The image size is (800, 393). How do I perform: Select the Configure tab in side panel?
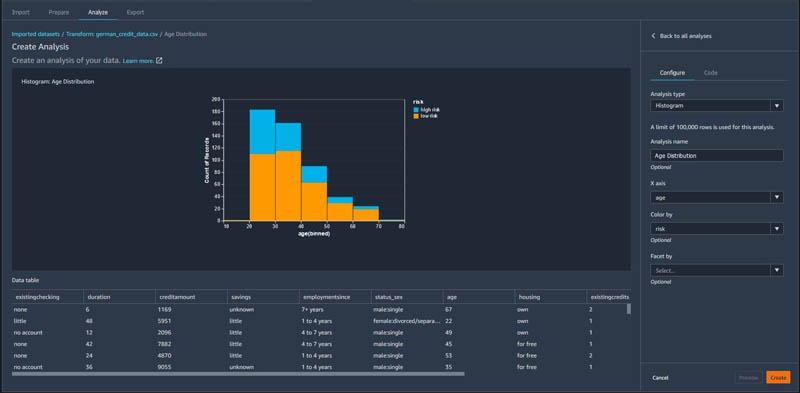point(672,73)
